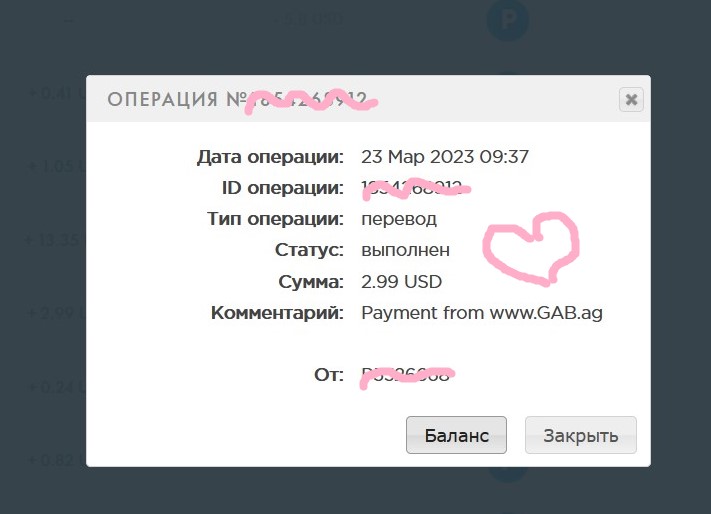711x514 pixels.
Task: Click the comment Payment from www.GAB.ag
Action: [x=482, y=313]
